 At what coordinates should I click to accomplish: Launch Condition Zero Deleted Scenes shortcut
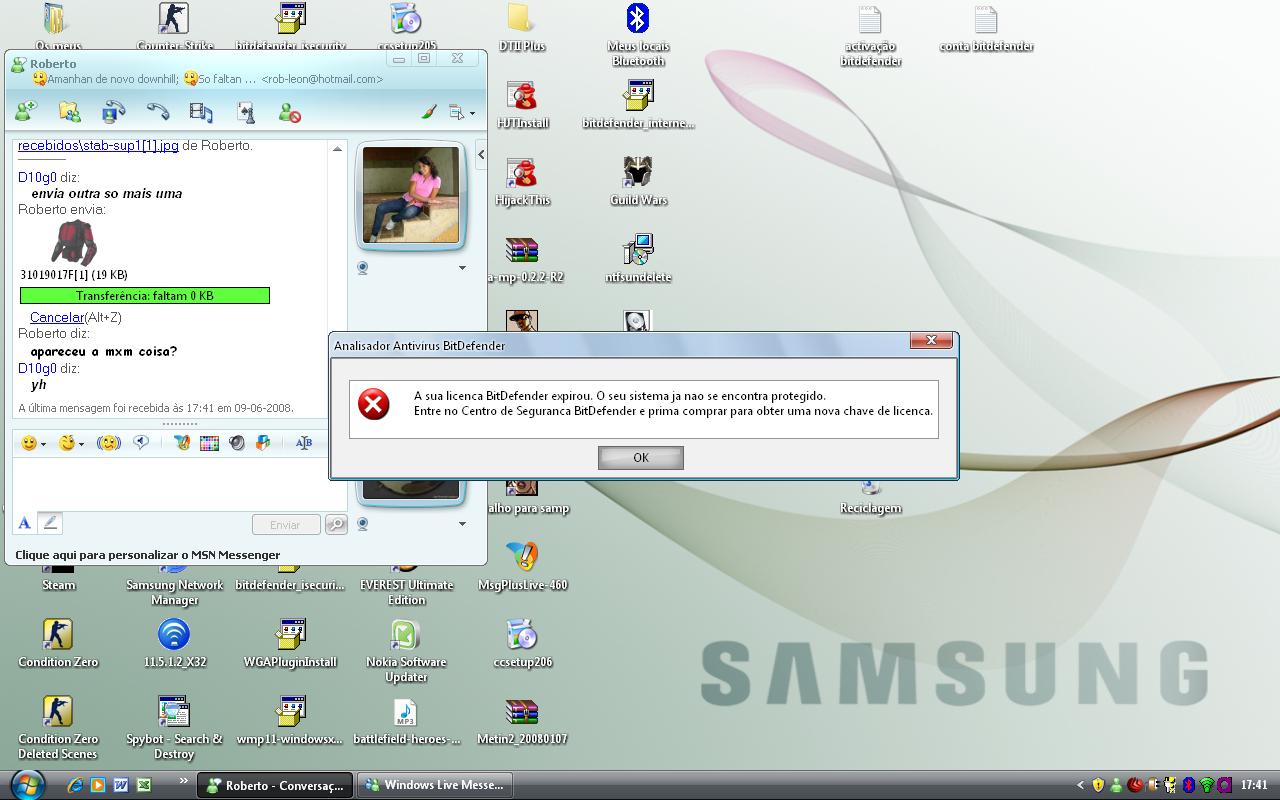point(58,728)
